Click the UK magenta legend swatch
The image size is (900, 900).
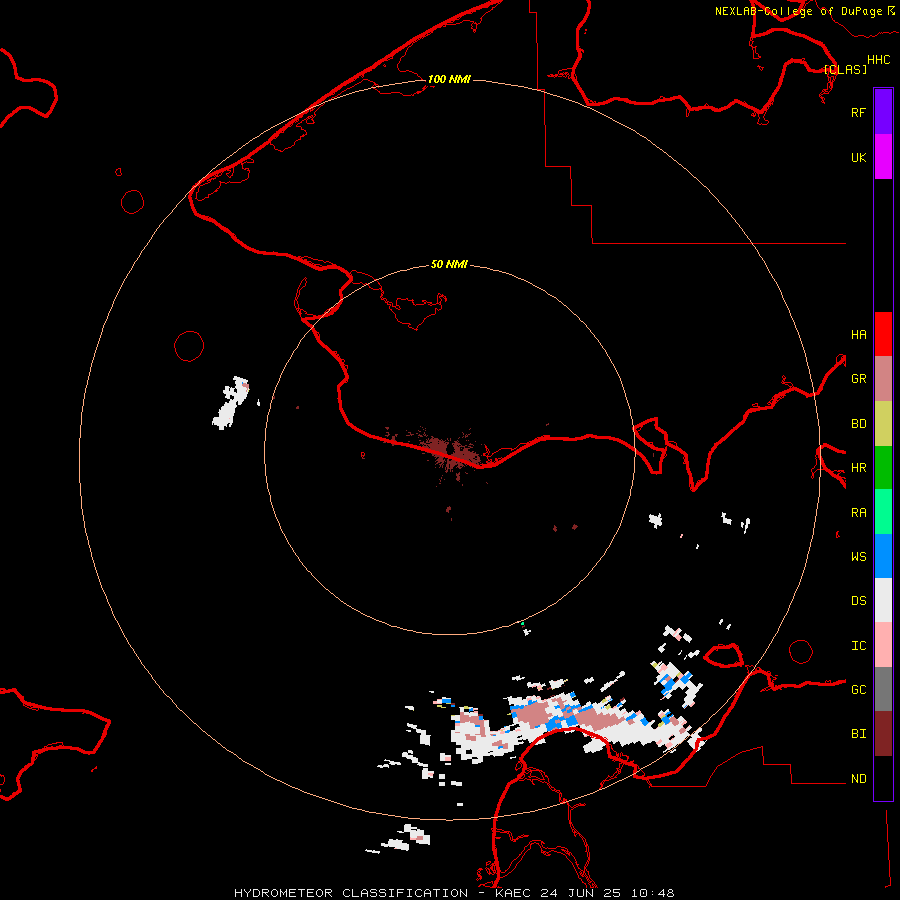coord(883,157)
